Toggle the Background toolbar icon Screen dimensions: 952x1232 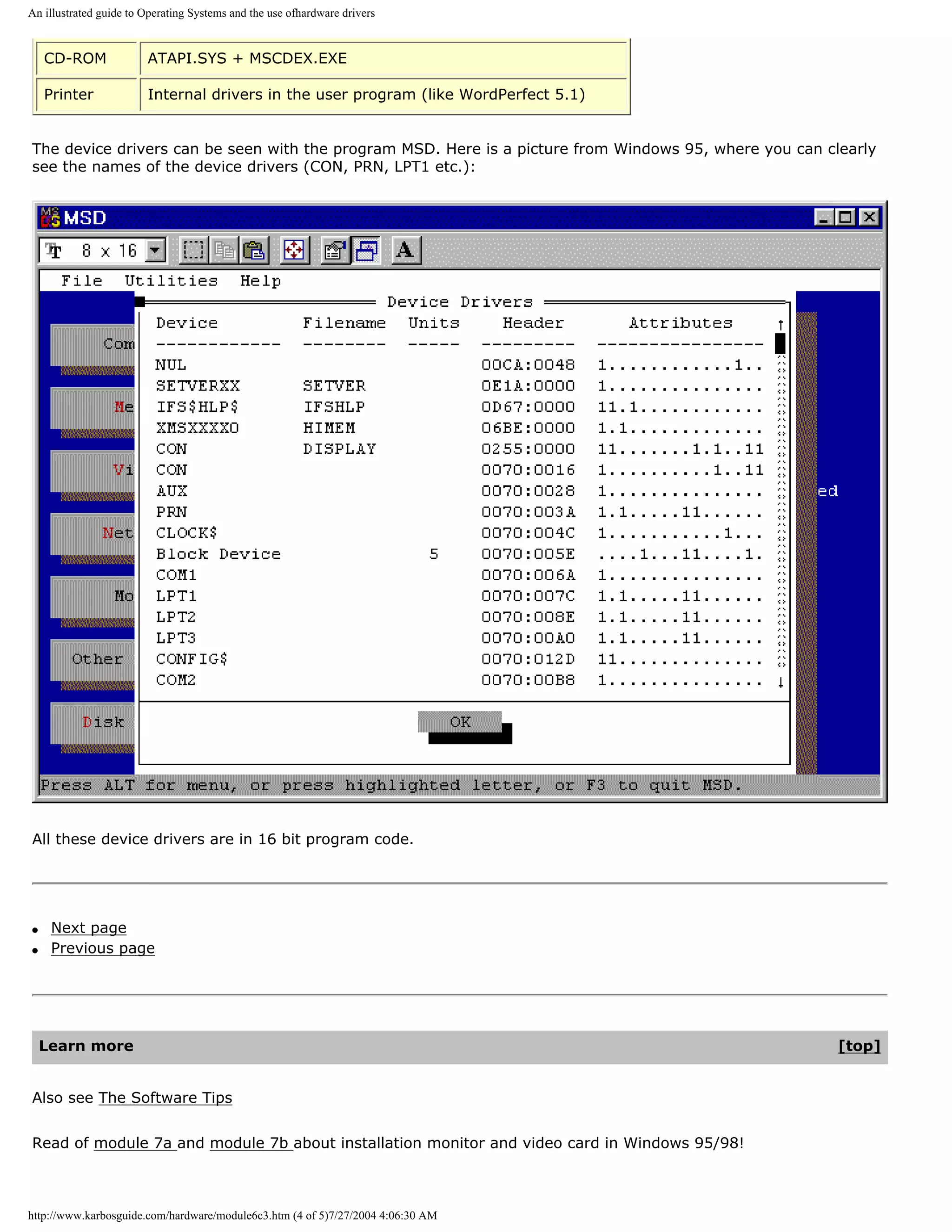coord(366,251)
